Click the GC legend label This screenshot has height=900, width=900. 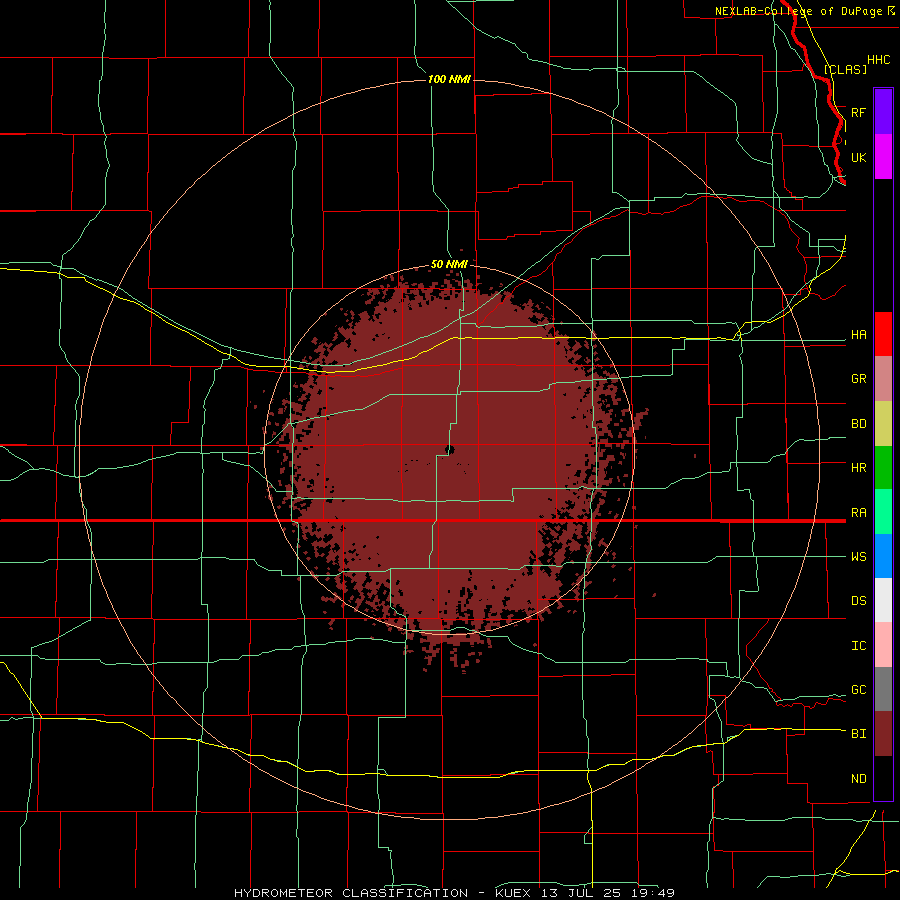click(858, 690)
